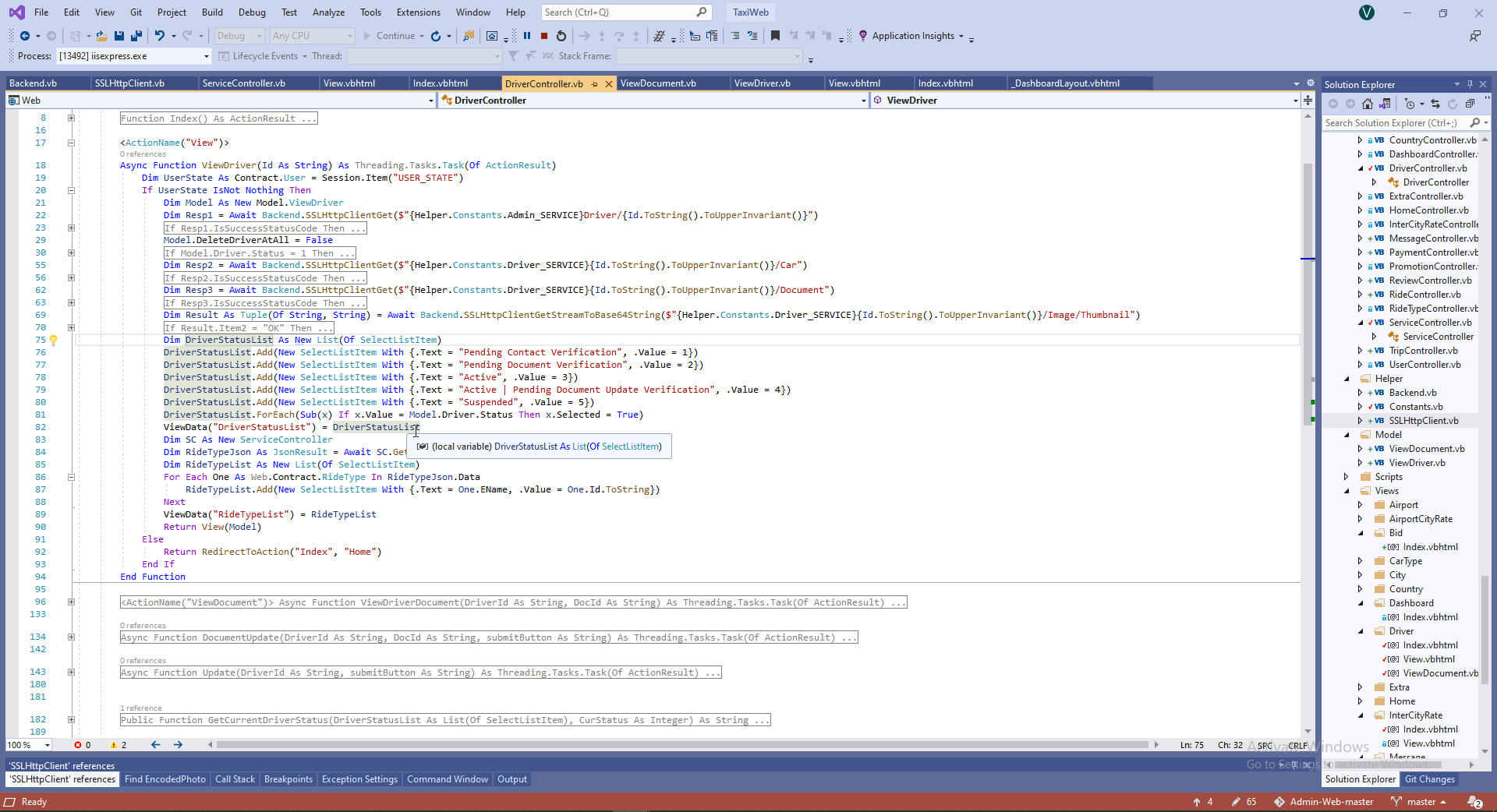Open a file with the Open File icon
The image size is (1497, 812).
point(101,36)
